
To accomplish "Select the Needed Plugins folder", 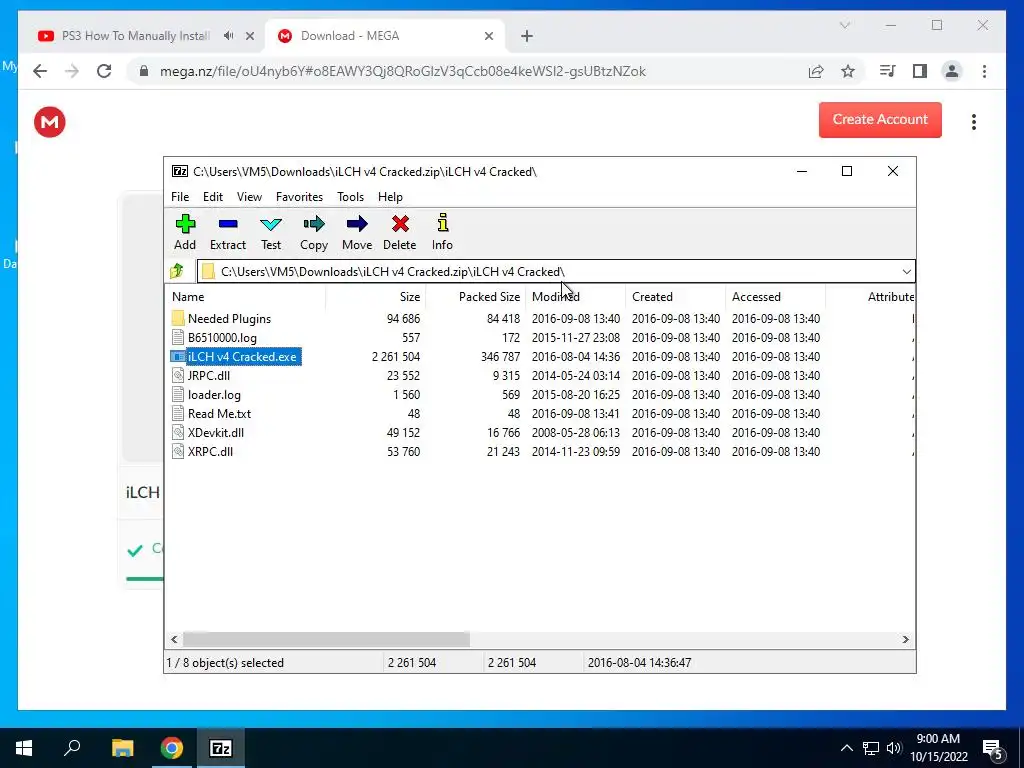I will [229, 319].
